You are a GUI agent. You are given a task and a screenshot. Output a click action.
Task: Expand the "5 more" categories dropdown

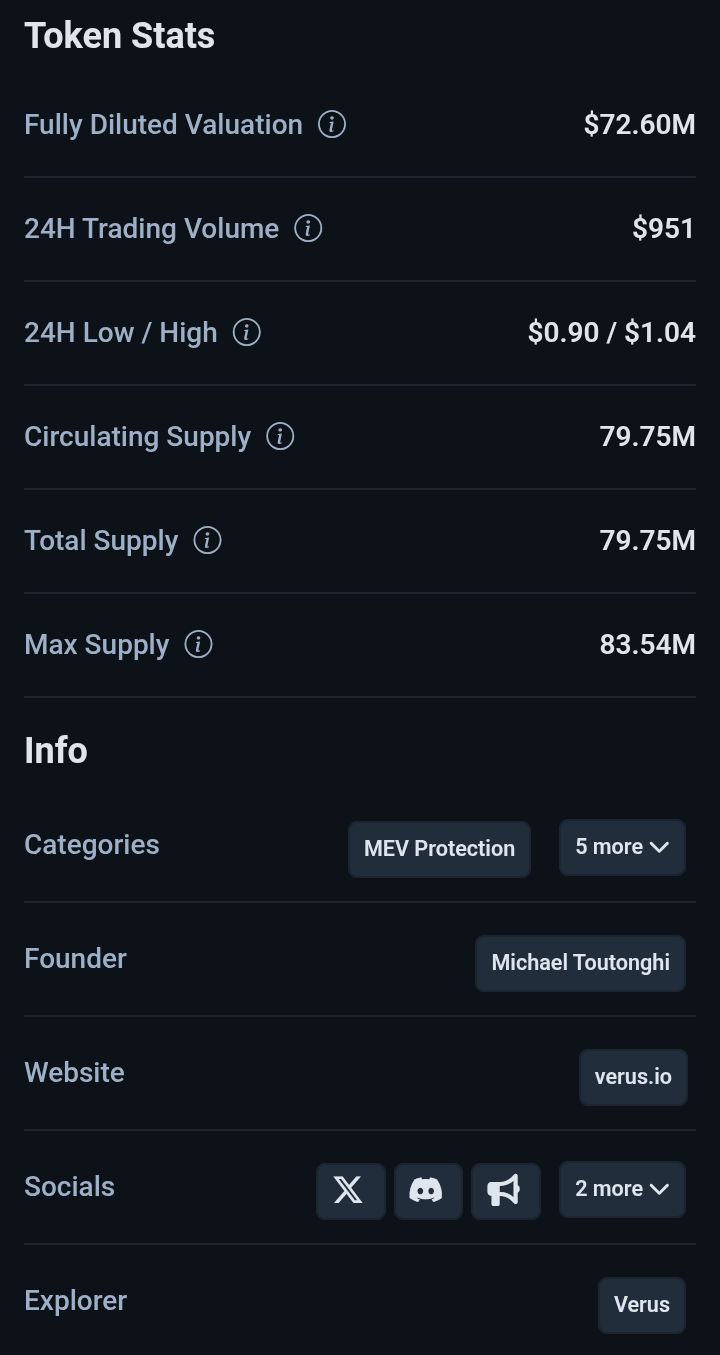coord(621,847)
